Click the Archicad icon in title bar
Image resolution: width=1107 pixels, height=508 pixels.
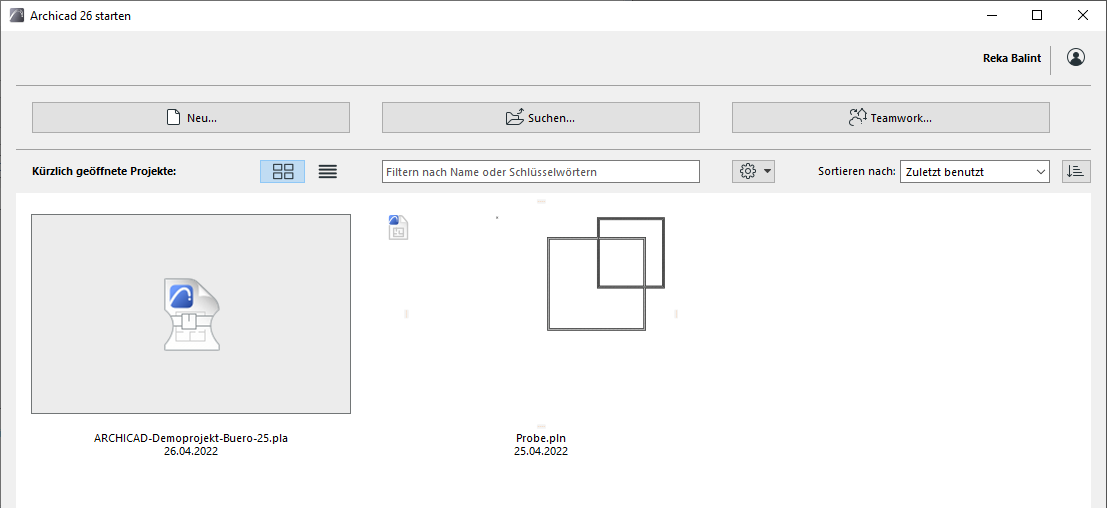point(18,16)
